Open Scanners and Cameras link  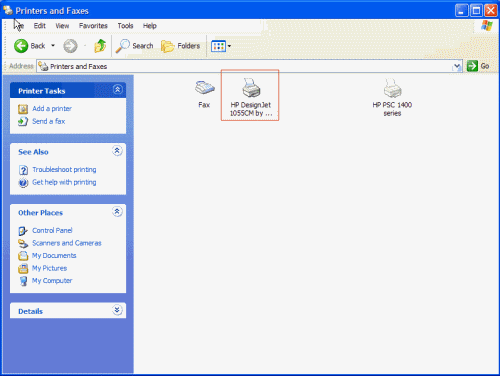click(x=67, y=243)
